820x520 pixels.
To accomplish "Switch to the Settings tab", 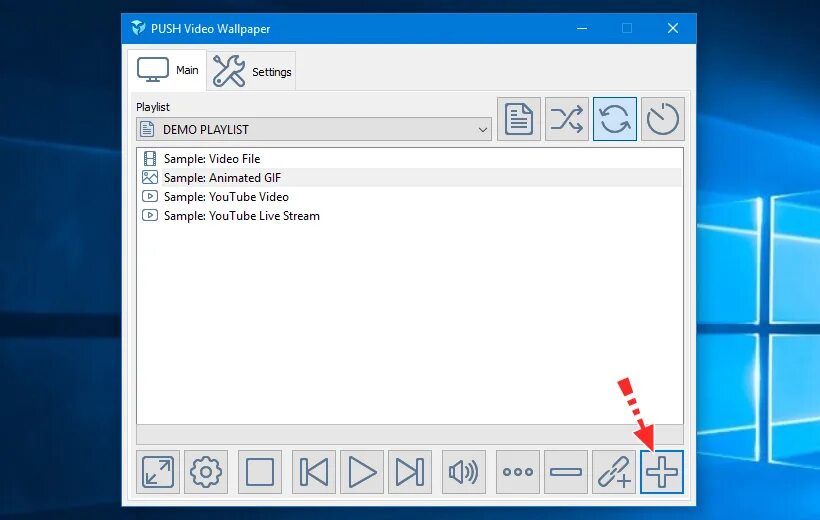I will (252, 71).
